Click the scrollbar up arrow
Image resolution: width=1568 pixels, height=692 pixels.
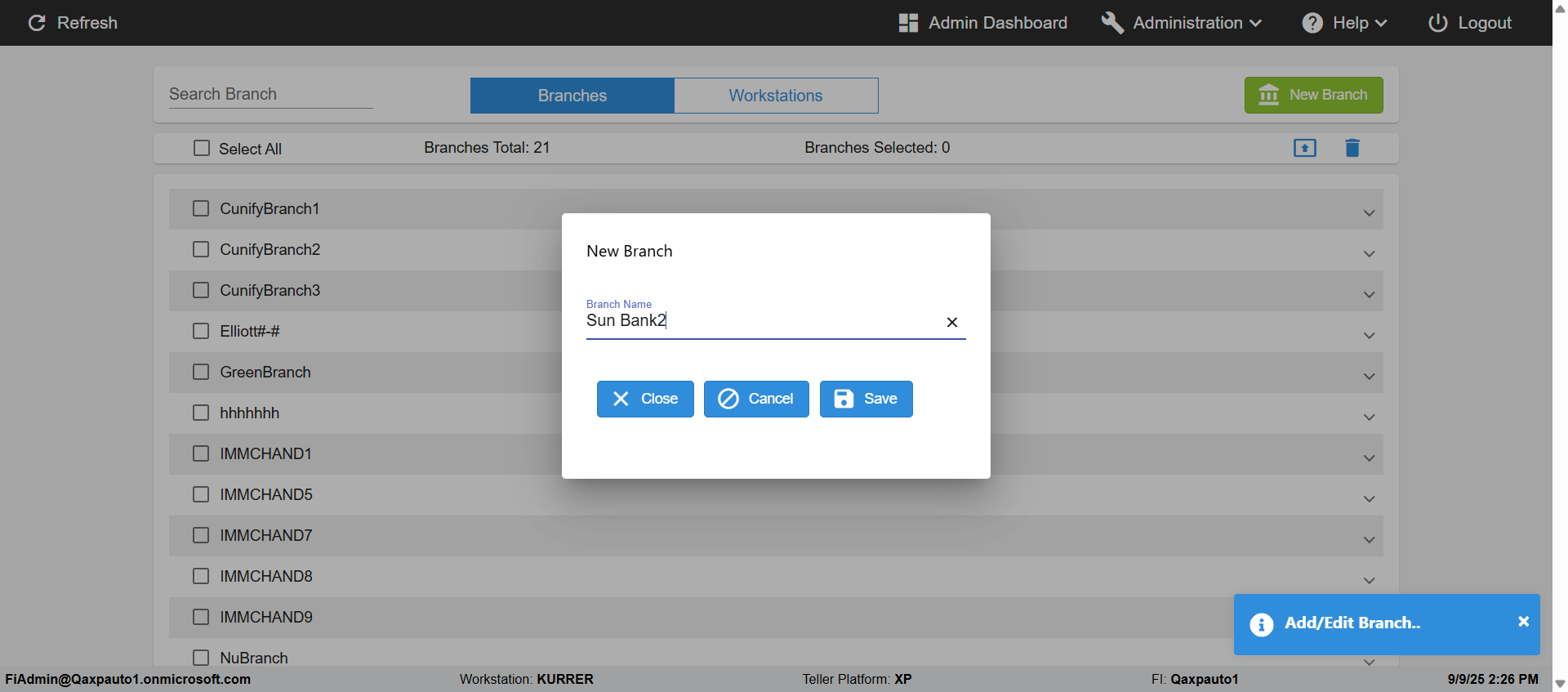[x=1560, y=8]
